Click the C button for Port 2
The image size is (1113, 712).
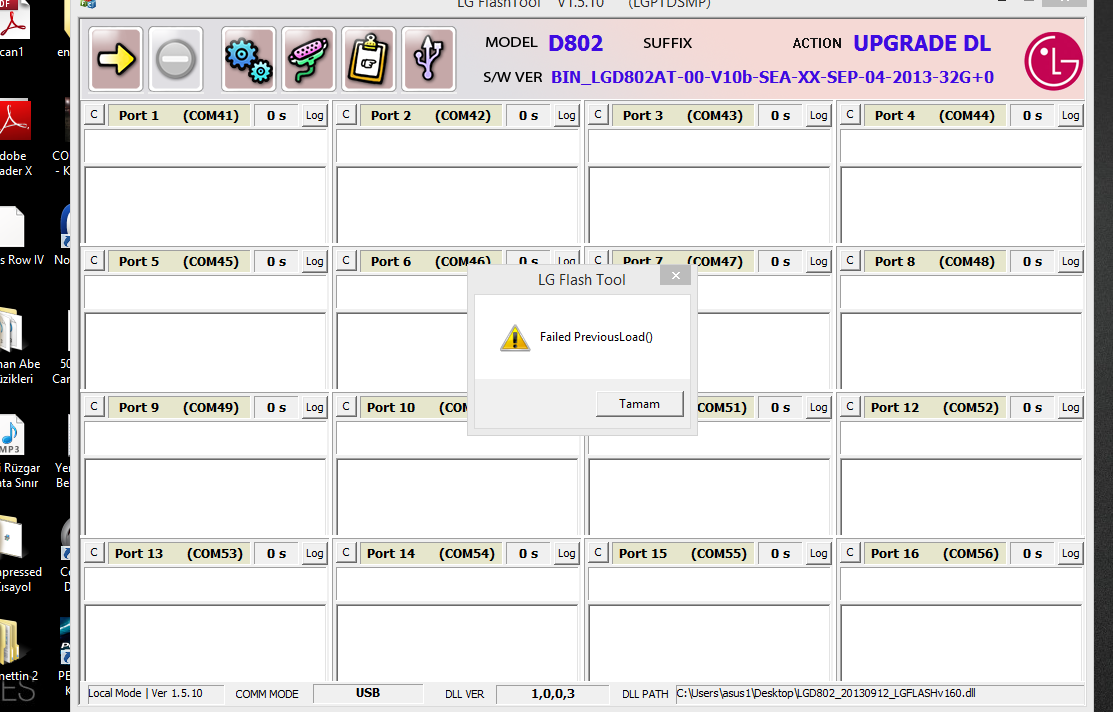coord(346,115)
